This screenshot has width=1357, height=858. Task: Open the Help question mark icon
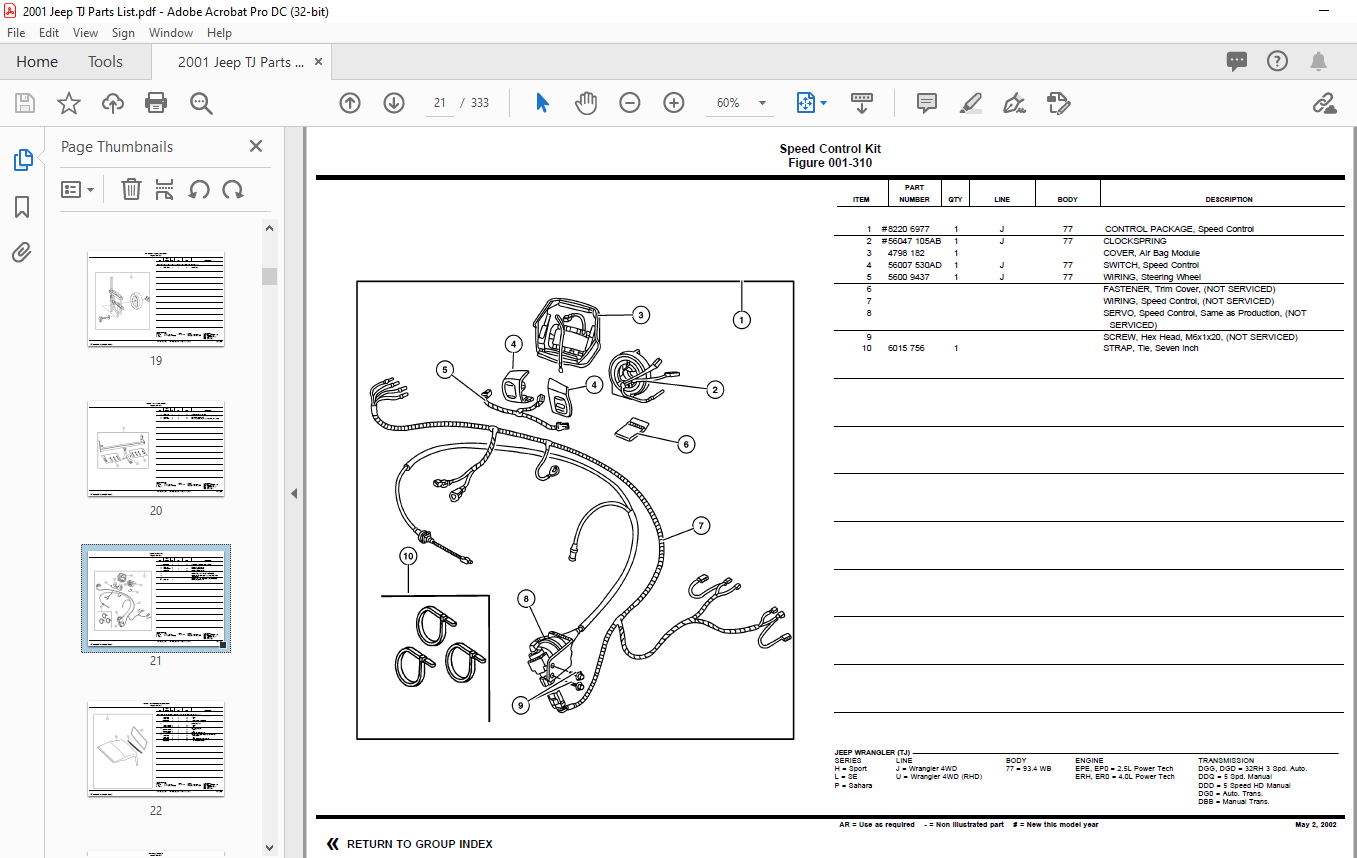pos(1277,62)
